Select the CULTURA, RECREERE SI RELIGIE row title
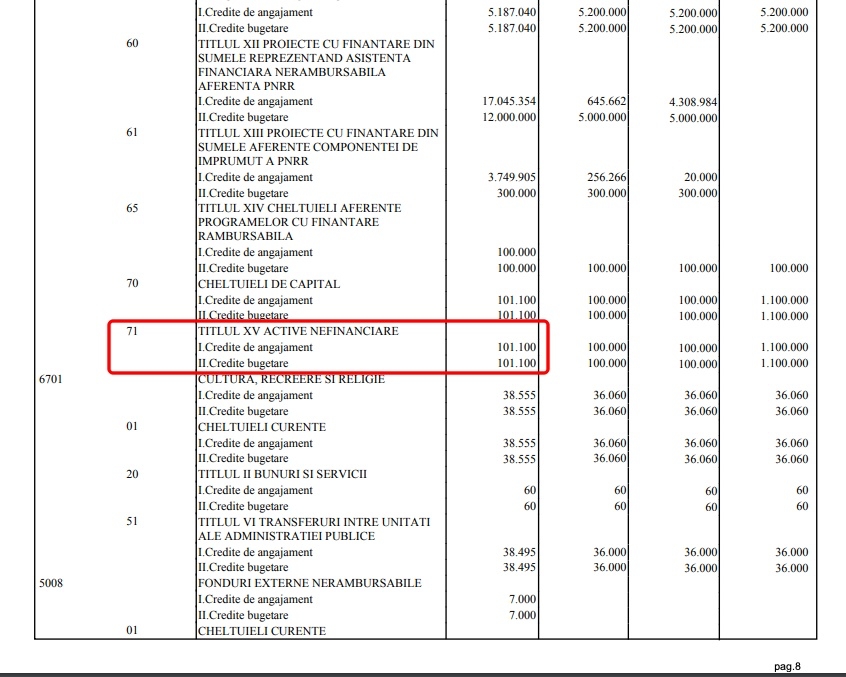 click(291, 379)
